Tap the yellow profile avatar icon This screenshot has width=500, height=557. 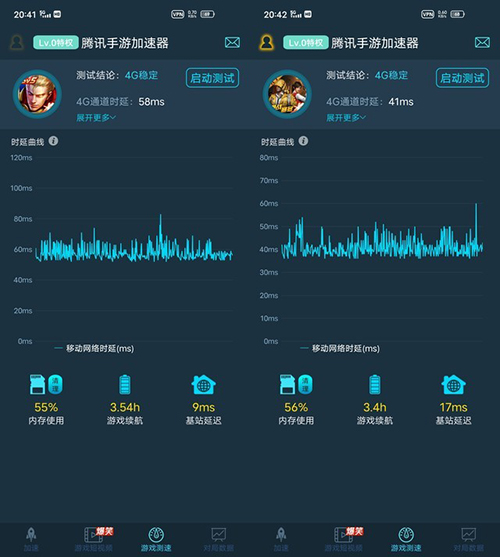(267, 43)
